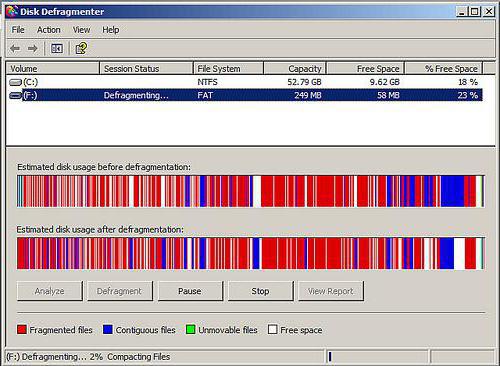Click the white Free space legend swatch
The image size is (500, 366).
coord(272,330)
